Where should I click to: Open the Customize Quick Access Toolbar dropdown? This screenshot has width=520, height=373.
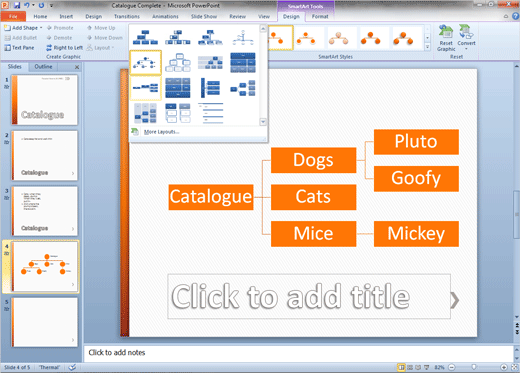pyautogui.click(x=51, y=5)
